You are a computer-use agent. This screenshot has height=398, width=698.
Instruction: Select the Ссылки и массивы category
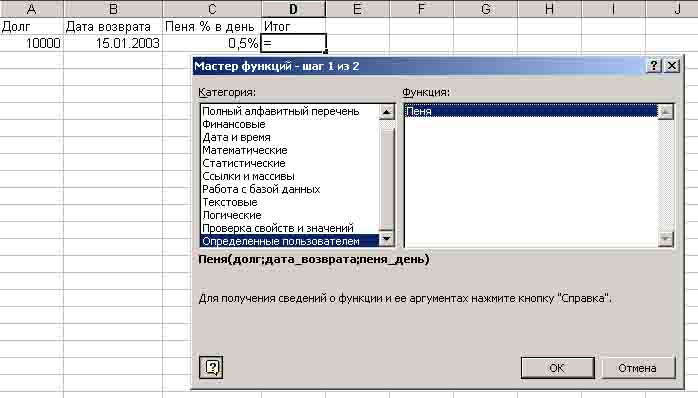(289, 176)
